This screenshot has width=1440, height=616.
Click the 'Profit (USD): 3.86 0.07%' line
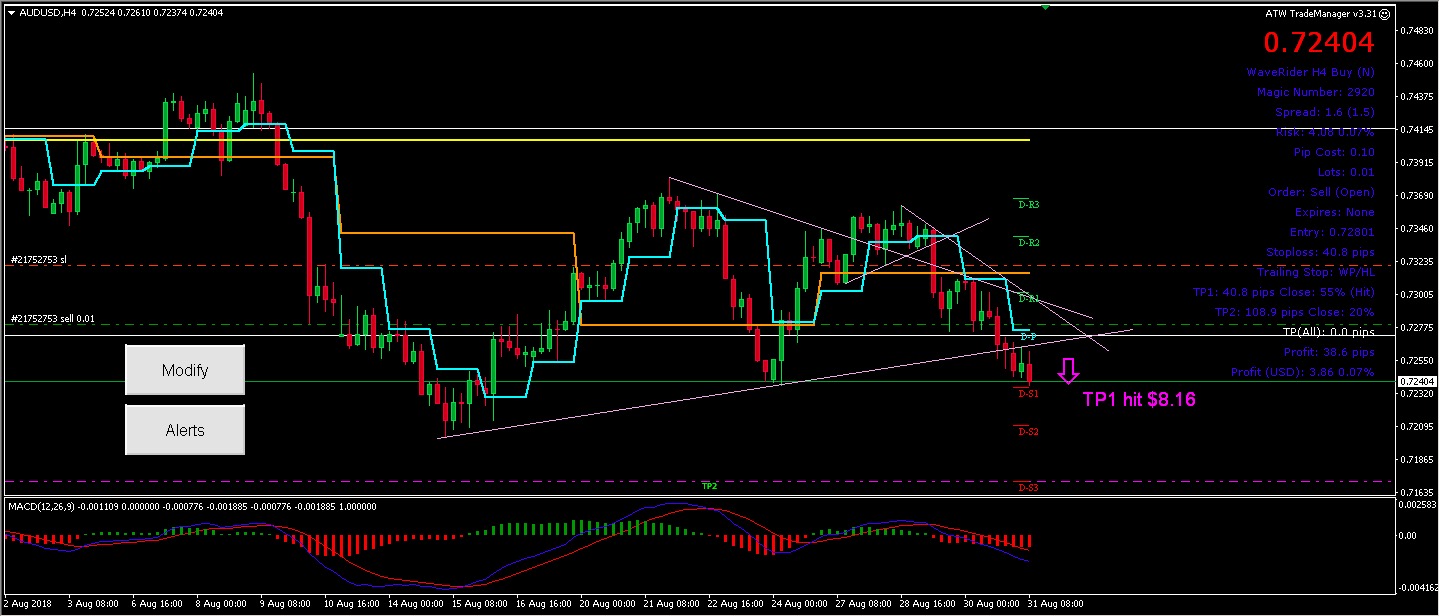(1302, 372)
